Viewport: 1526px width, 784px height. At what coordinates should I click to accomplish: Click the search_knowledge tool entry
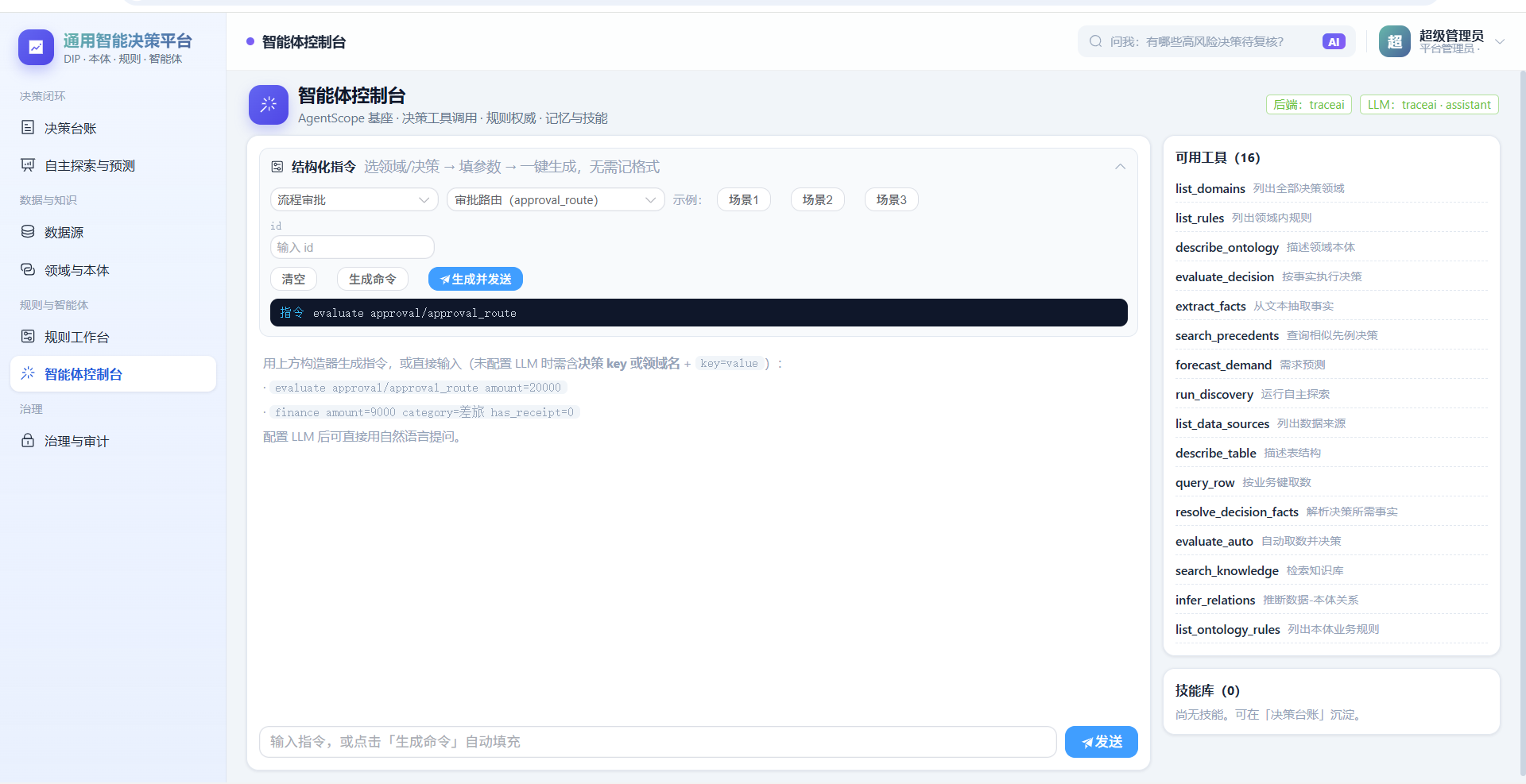[1331, 570]
